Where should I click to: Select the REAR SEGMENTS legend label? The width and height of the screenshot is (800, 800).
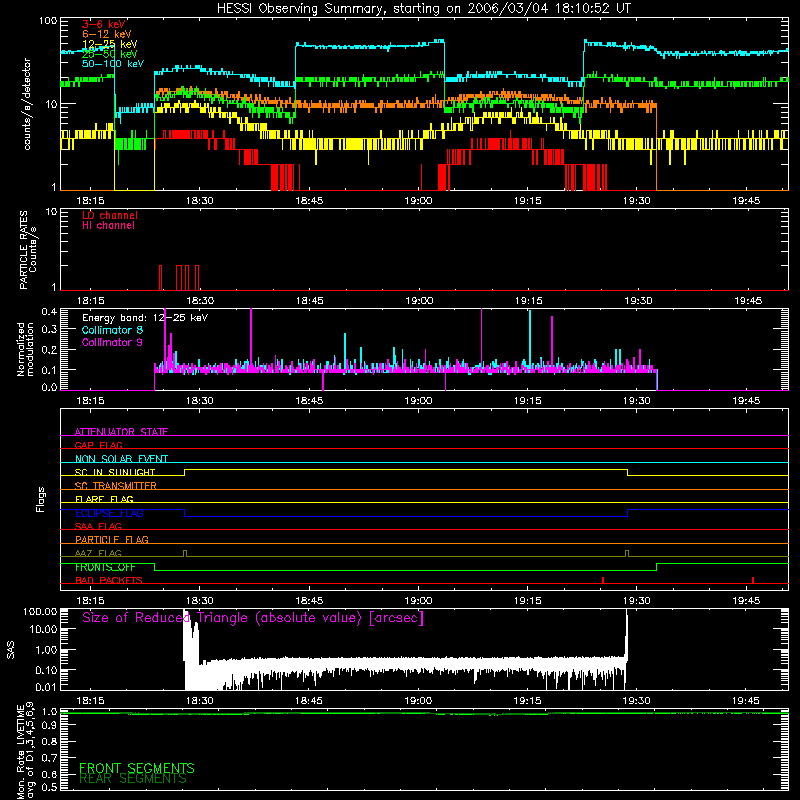point(133,779)
